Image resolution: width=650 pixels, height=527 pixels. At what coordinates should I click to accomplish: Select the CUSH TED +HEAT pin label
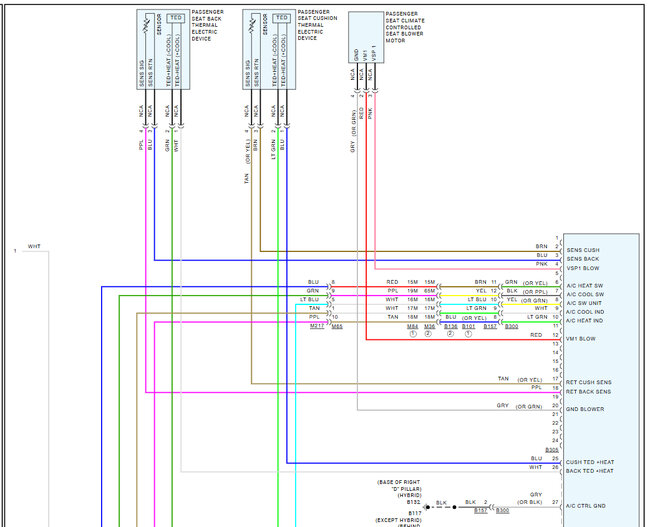[x=590, y=462]
